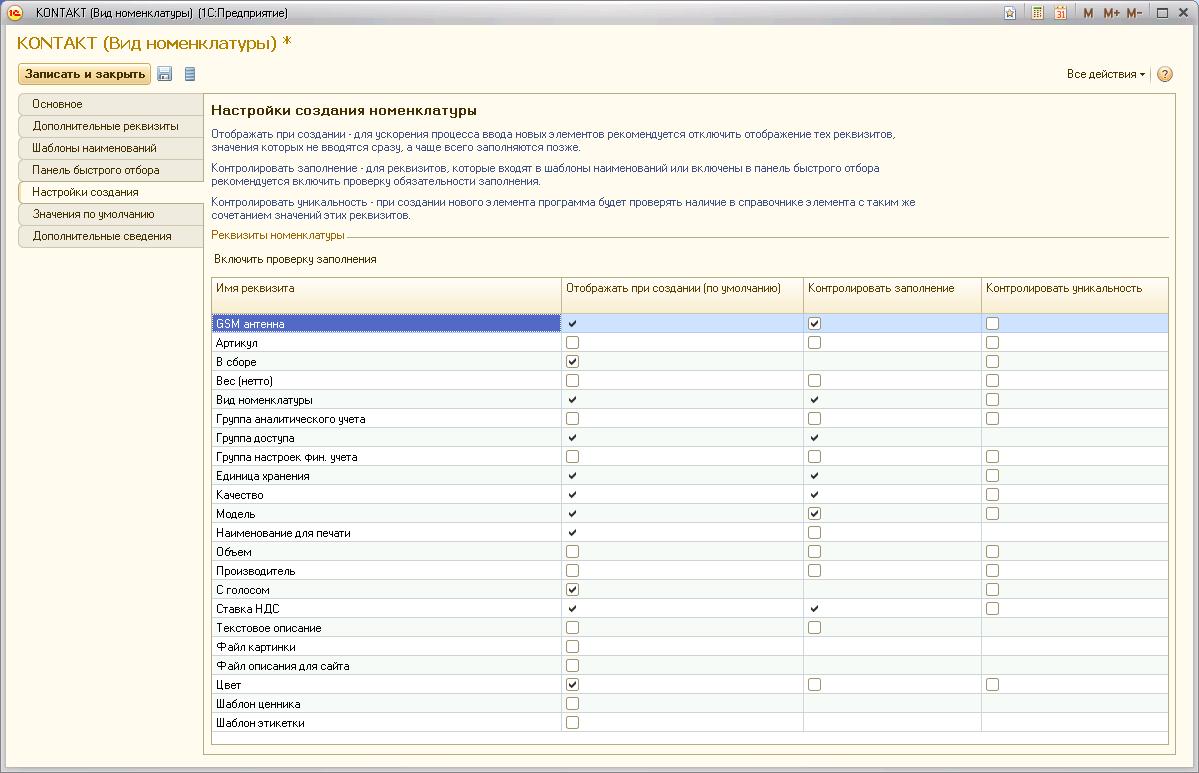Screen dimensions: 1199x773
Task: Go to Значения по умолчанию tab
Action: point(110,214)
